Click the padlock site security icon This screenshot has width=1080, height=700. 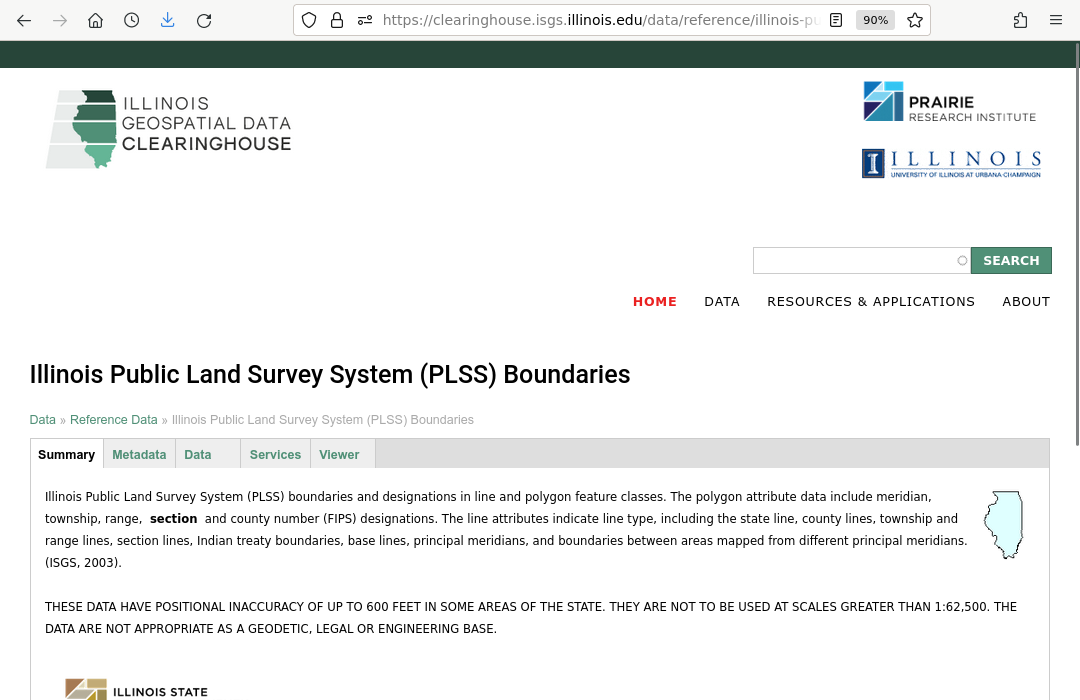click(x=337, y=20)
